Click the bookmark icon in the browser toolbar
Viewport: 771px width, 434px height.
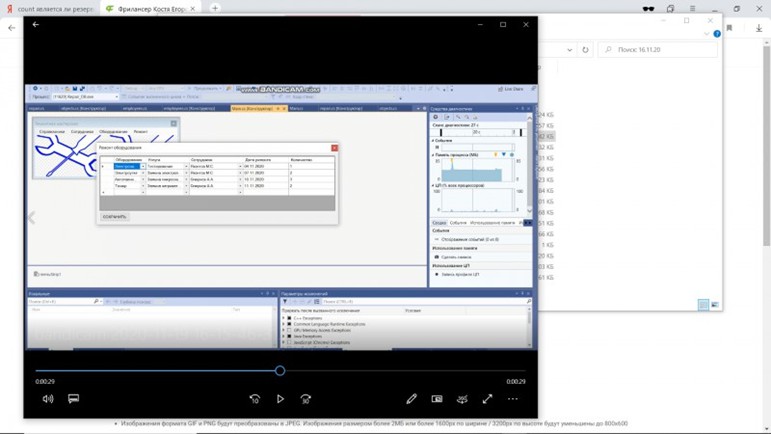(729, 28)
